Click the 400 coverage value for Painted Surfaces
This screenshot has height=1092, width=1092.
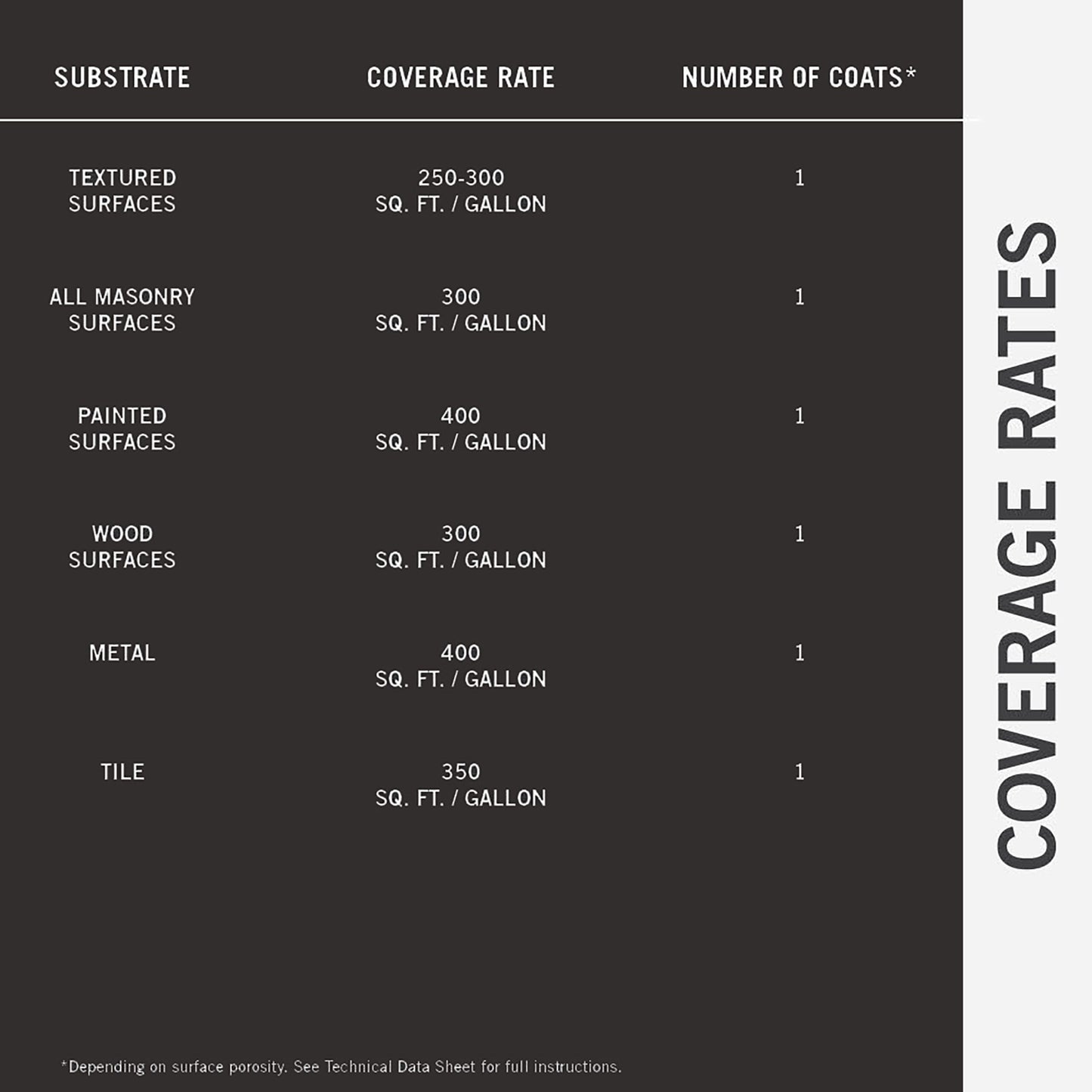[460, 416]
